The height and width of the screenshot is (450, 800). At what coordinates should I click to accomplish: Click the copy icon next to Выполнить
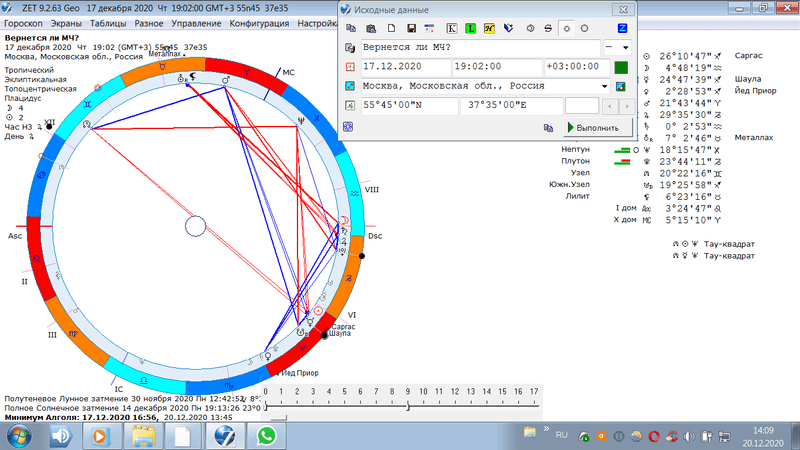[548, 128]
